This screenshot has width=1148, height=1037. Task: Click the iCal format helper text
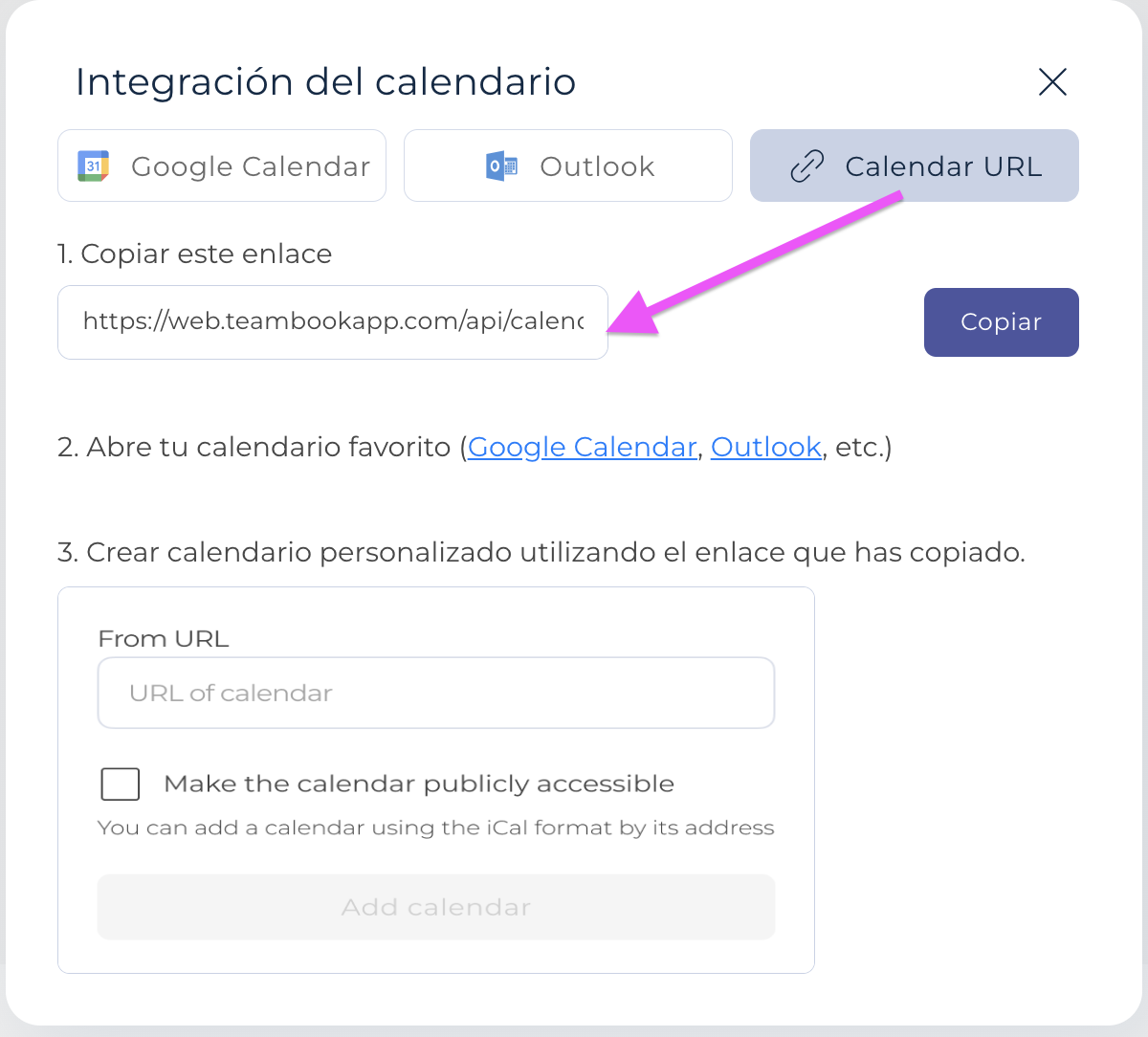click(436, 827)
